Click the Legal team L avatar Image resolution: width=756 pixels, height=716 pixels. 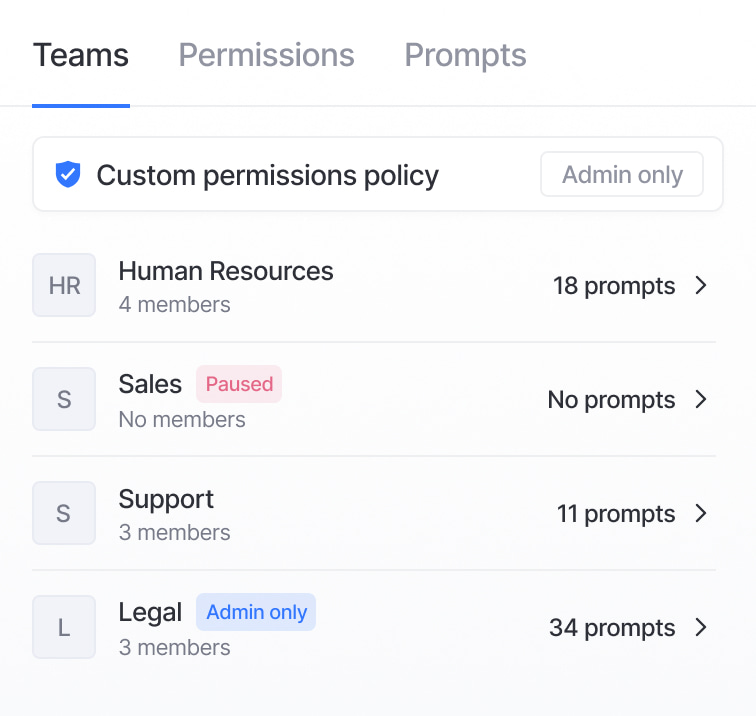[64, 627]
